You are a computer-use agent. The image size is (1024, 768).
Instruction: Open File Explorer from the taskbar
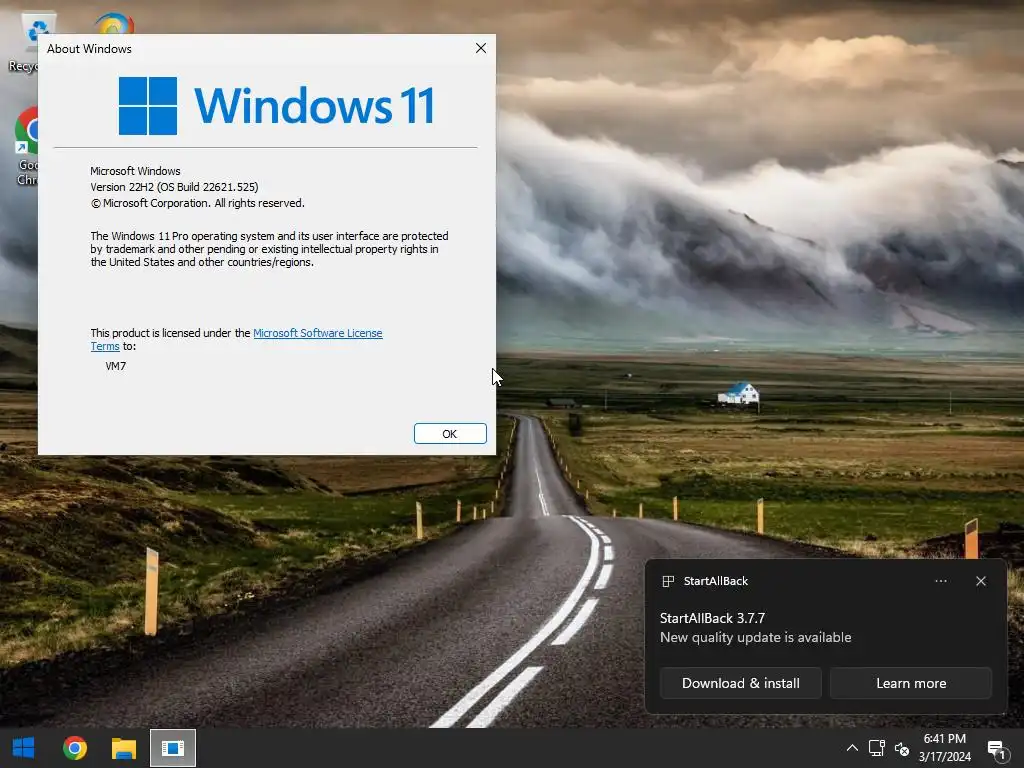click(x=123, y=748)
